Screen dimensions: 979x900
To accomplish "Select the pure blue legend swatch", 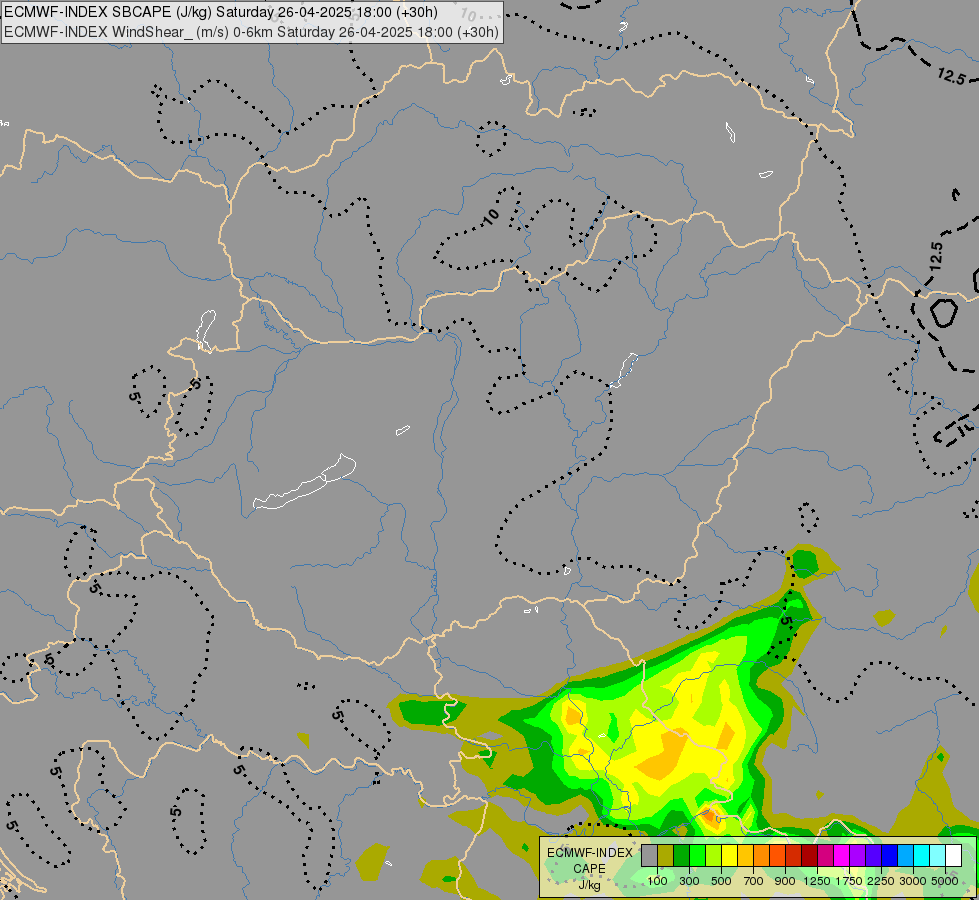I will tap(889, 855).
